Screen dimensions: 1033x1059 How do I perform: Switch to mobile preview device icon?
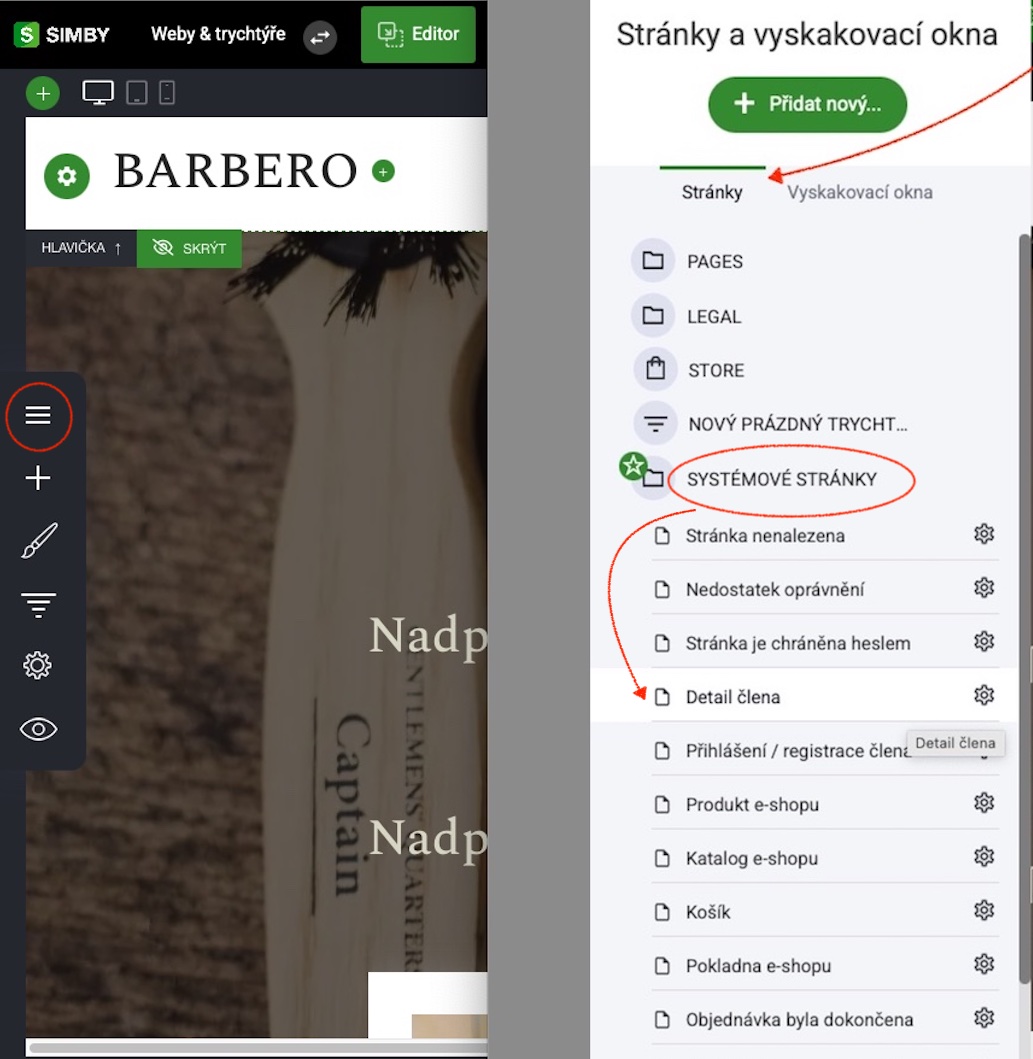[167, 93]
